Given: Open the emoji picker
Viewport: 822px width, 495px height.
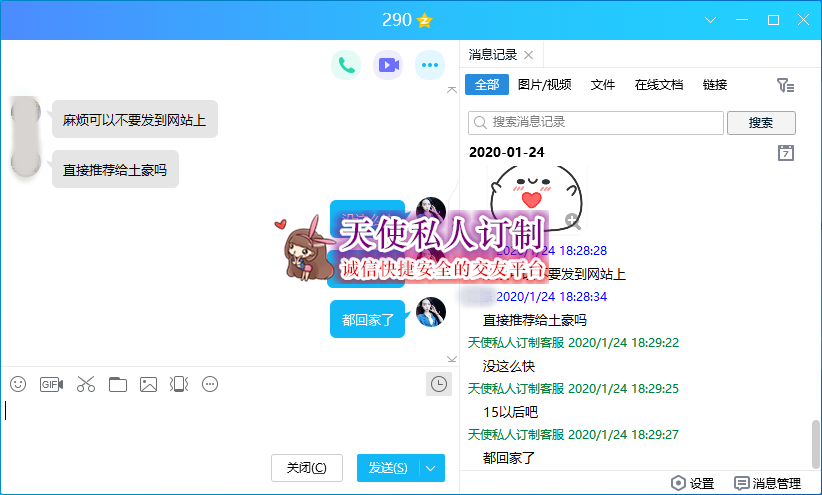Looking at the screenshot, I should point(18,384).
